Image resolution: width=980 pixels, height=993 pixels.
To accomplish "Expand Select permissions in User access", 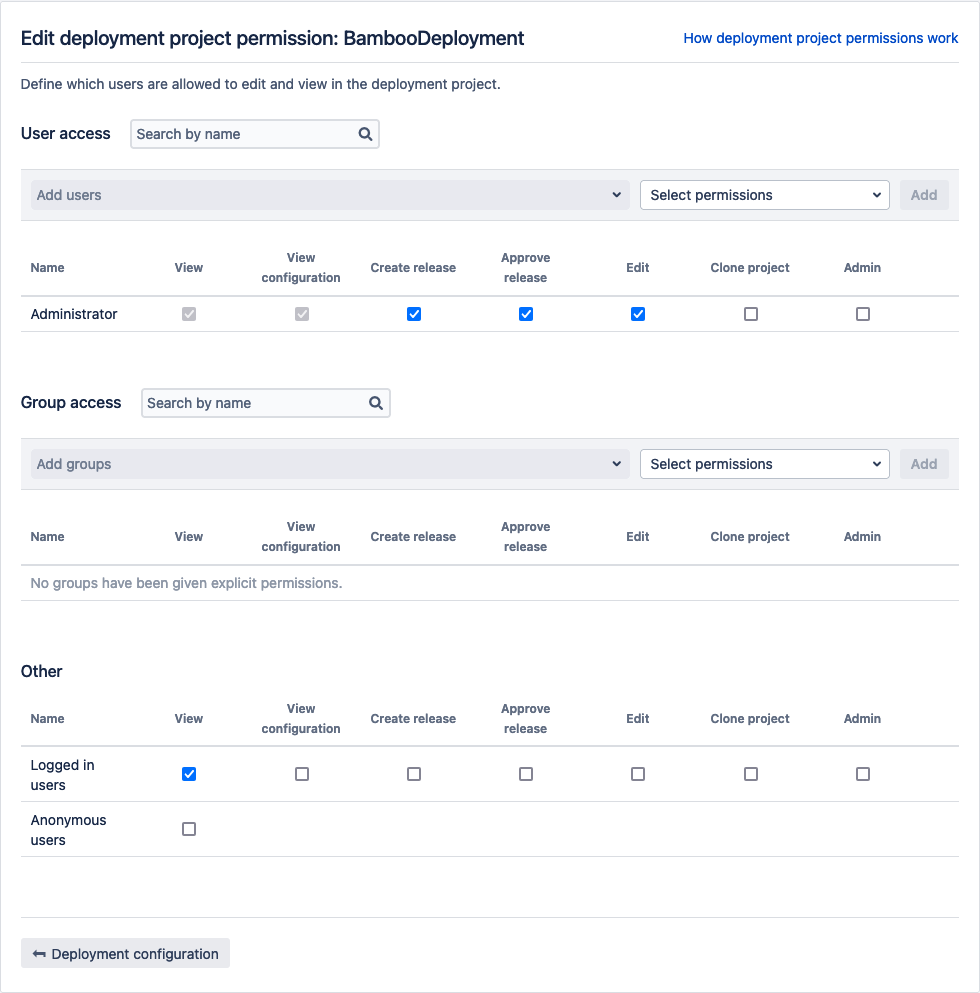I will (x=764, y=195).
